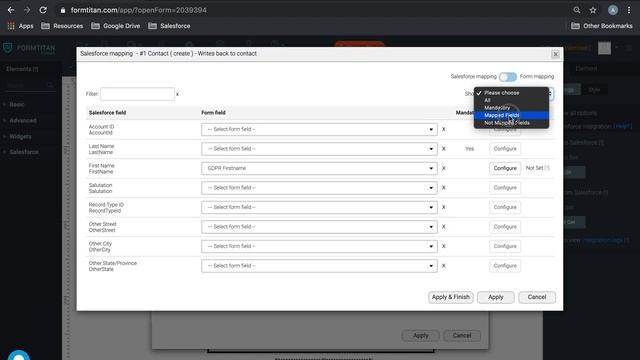This screenshot has width=640, height=360.
Task: Open the browser three-dot menu
Action: tap(629, 10)
